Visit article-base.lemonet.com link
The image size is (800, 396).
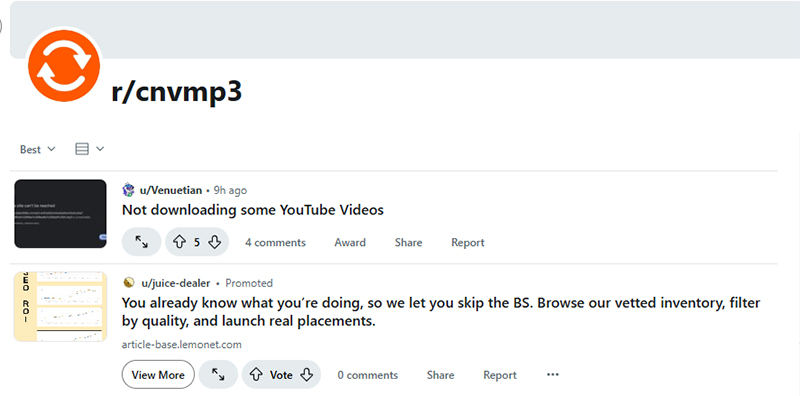pyautogui.click(x=181, y=344)
